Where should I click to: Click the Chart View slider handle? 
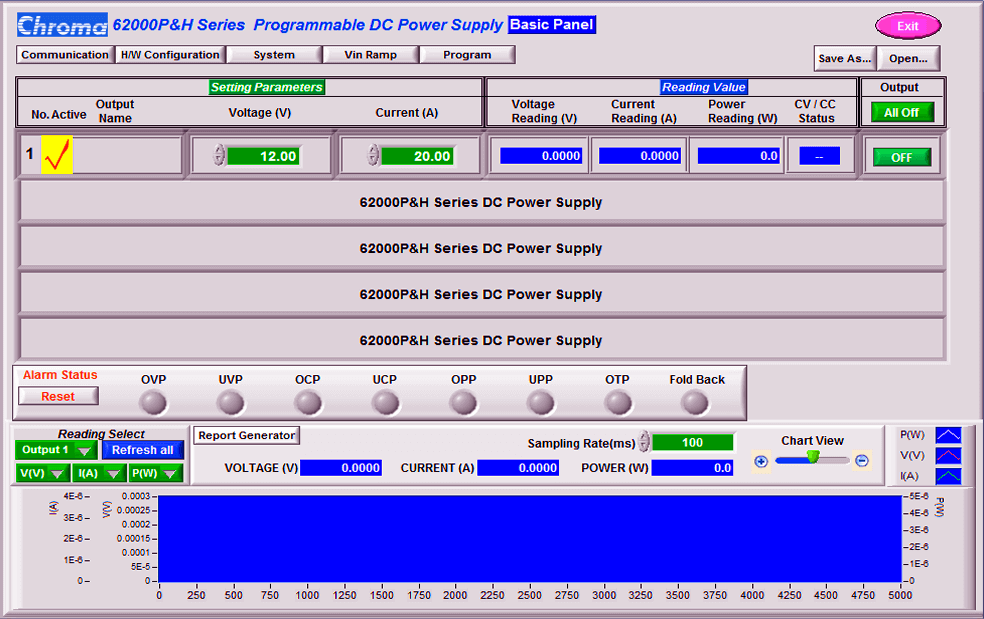pyautogui.click(x=813, y=456)
